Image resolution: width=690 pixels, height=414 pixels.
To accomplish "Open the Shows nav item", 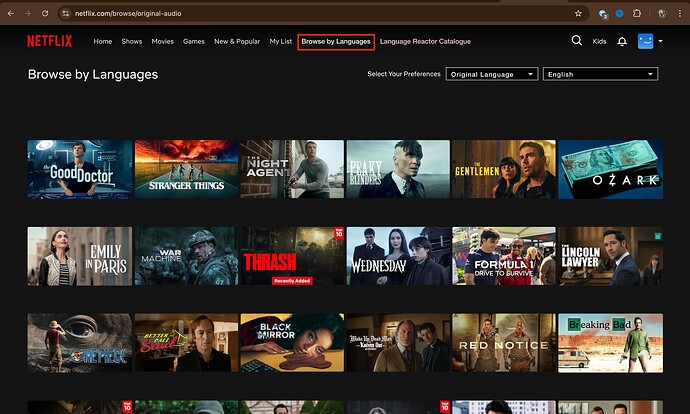I will point(132,41).
